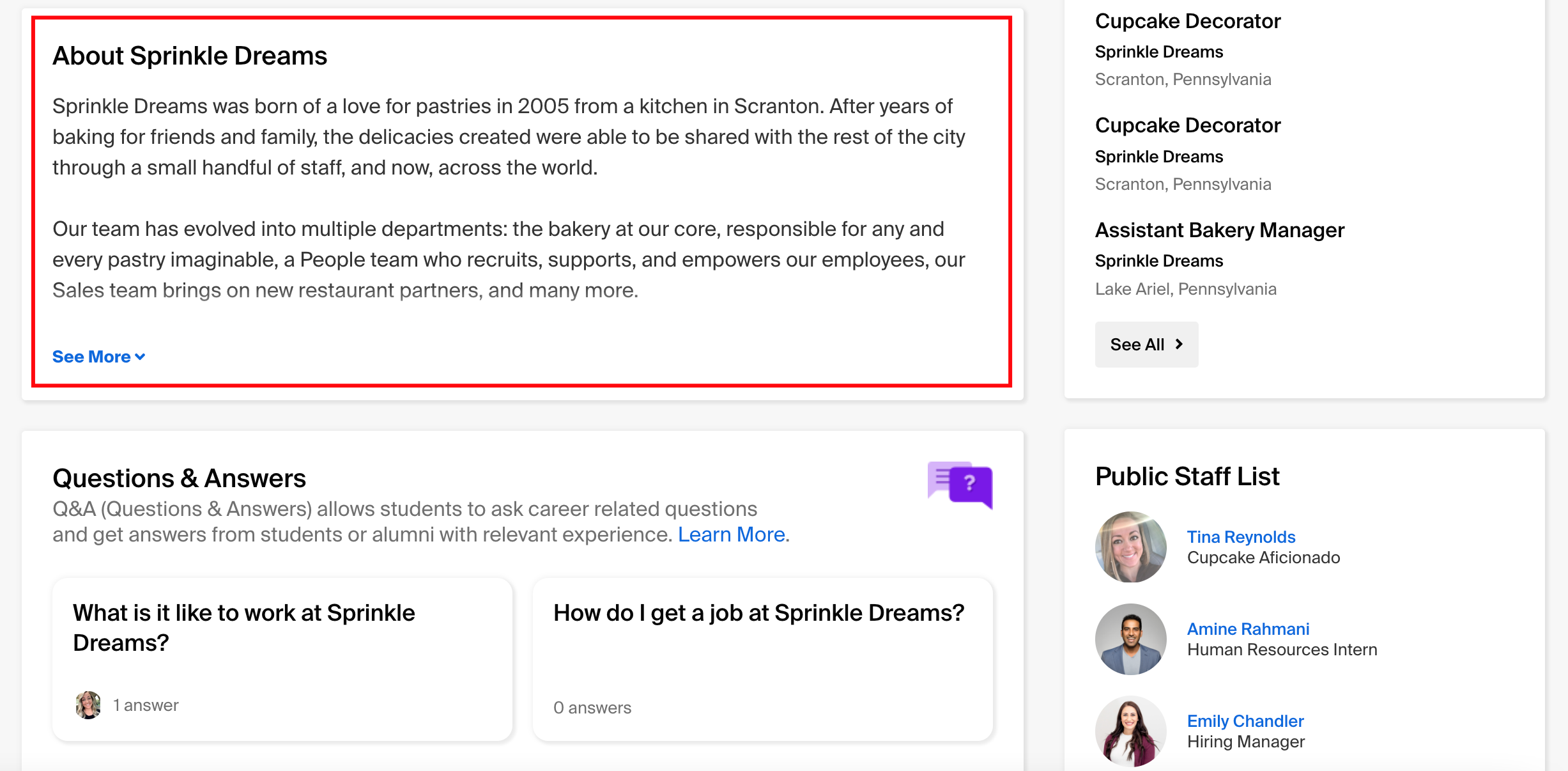Open Amine Rahmani profile link
The image size is (1568, 771).
click(1248, 629)
